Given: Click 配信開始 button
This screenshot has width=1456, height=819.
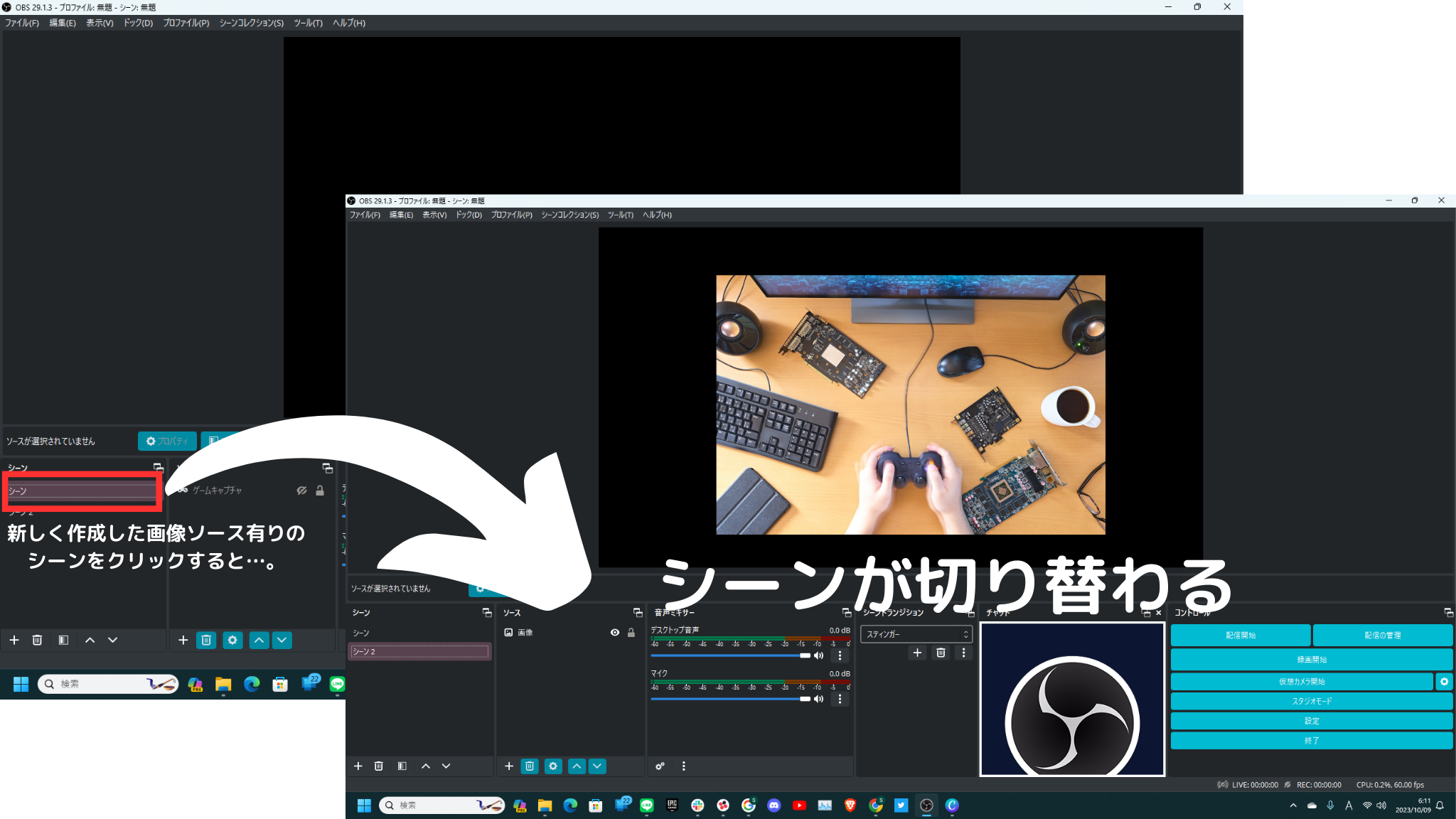Looking at the screenshot, I should coord(1241,635).
